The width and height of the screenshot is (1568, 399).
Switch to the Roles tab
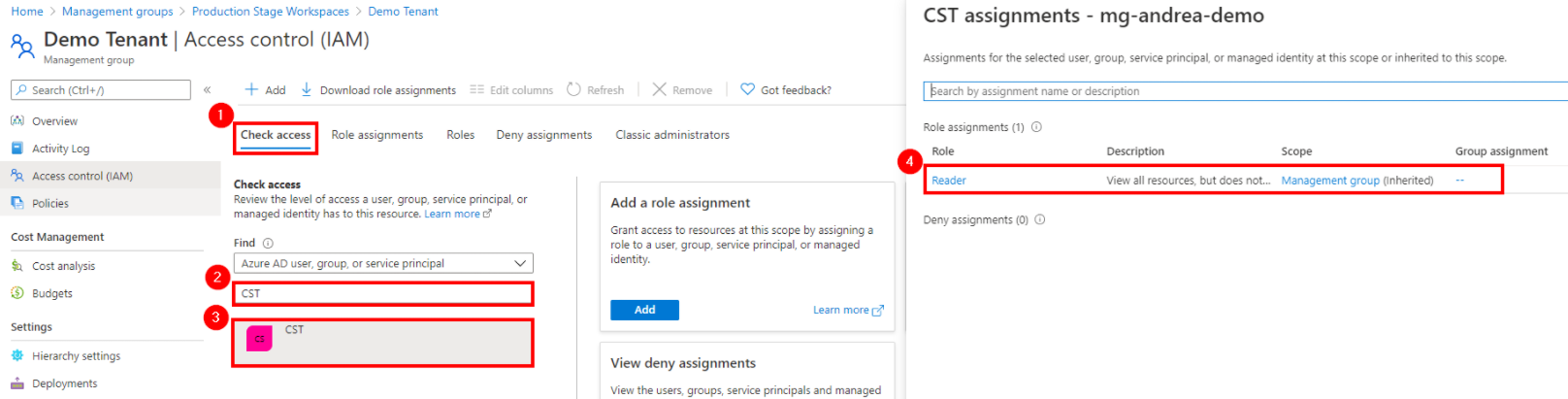pyautogui.click(x=461, y=135)
